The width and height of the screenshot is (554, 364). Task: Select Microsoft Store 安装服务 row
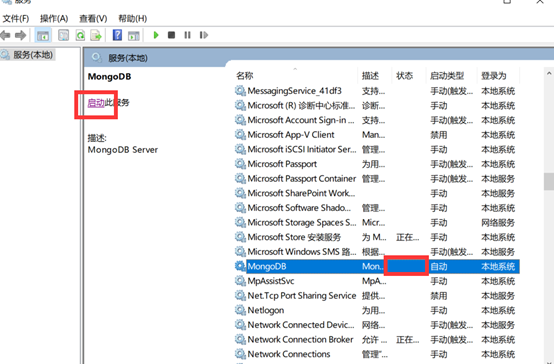(x=377, y=237)
